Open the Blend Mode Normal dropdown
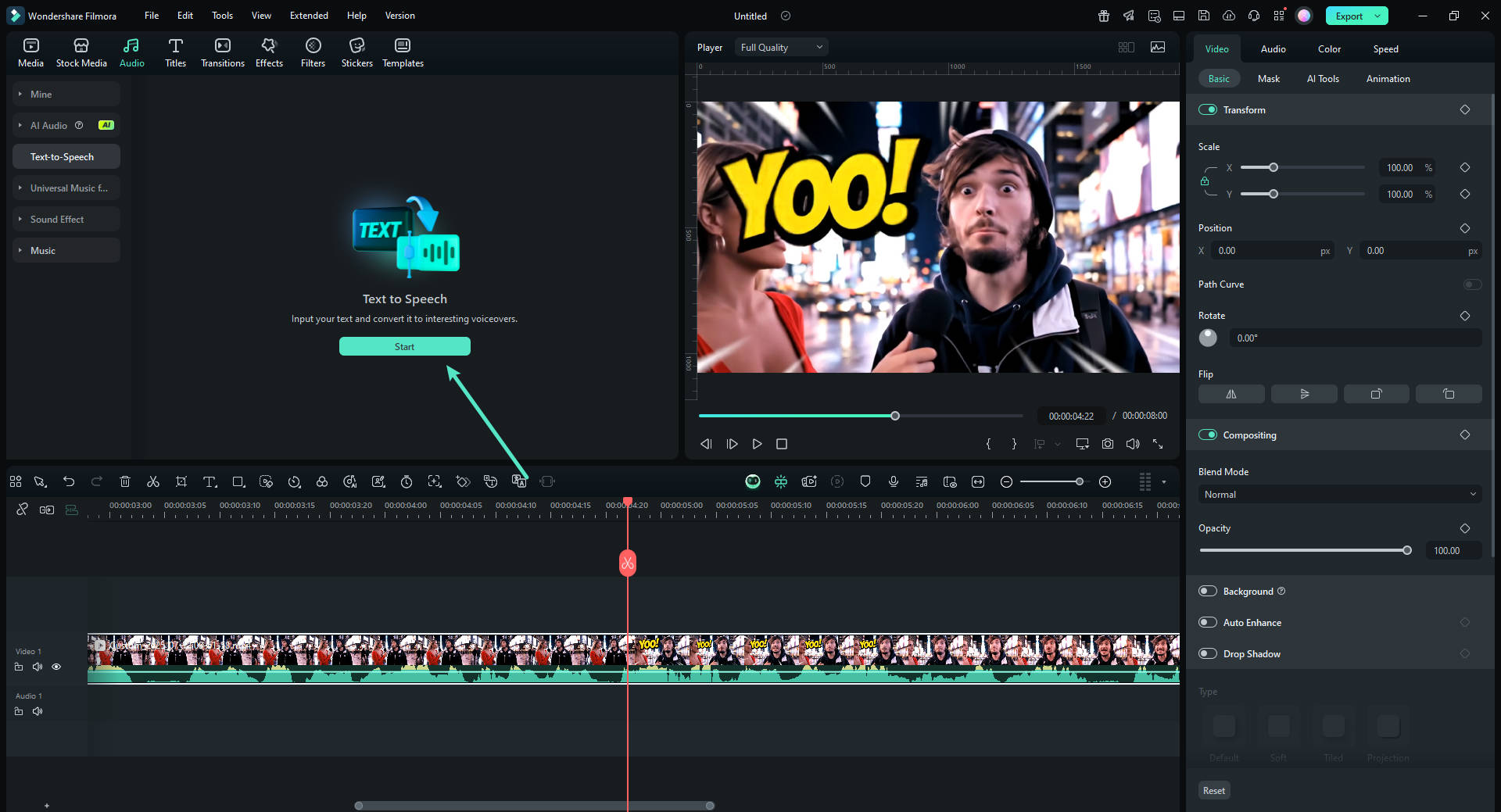The image size is (1501, 812). (1340, 494)
